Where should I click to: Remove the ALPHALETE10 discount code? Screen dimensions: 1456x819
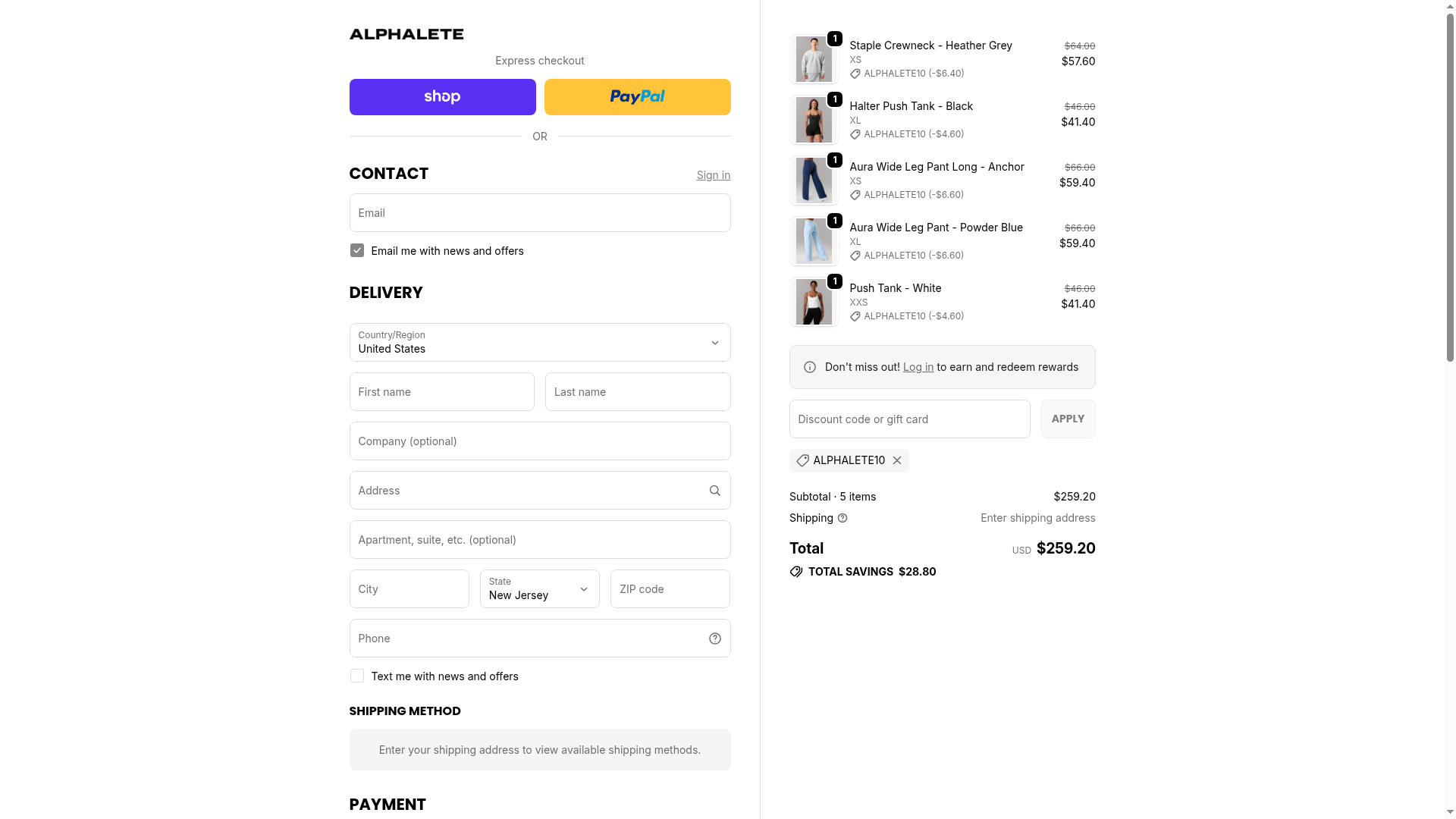coord(897,460)
